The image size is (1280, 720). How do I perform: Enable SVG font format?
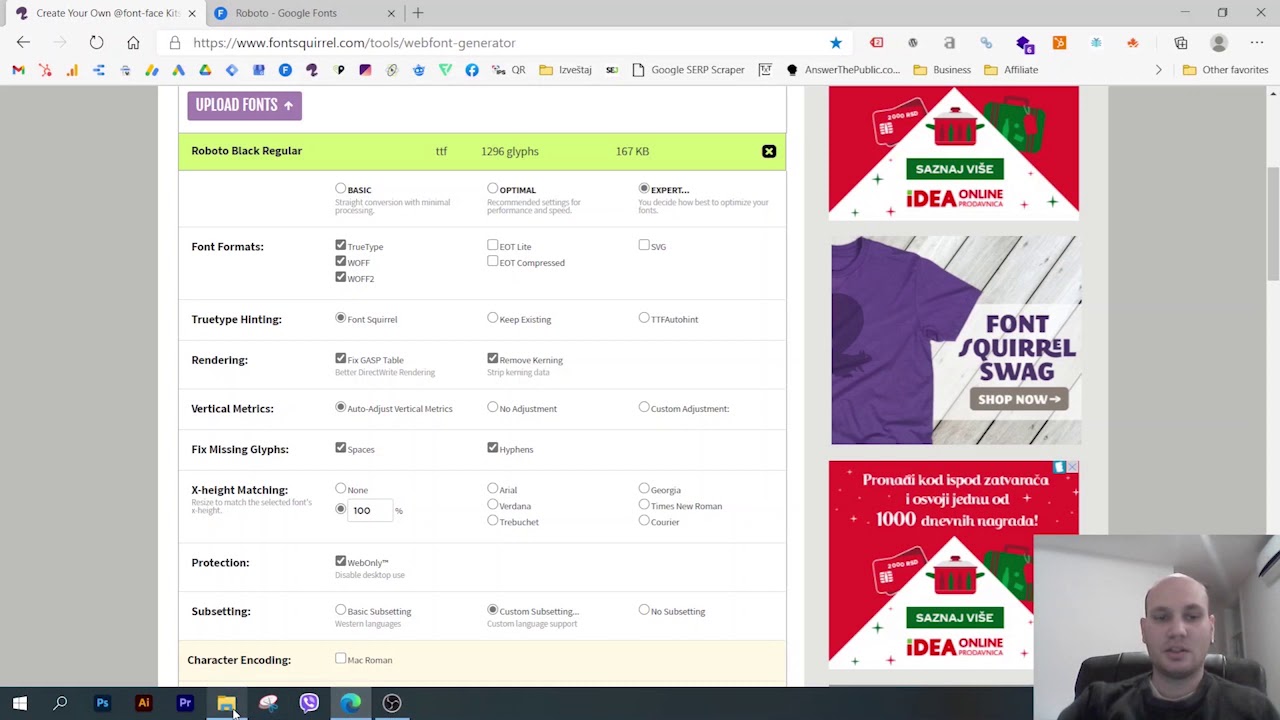[x=644, y=245]
